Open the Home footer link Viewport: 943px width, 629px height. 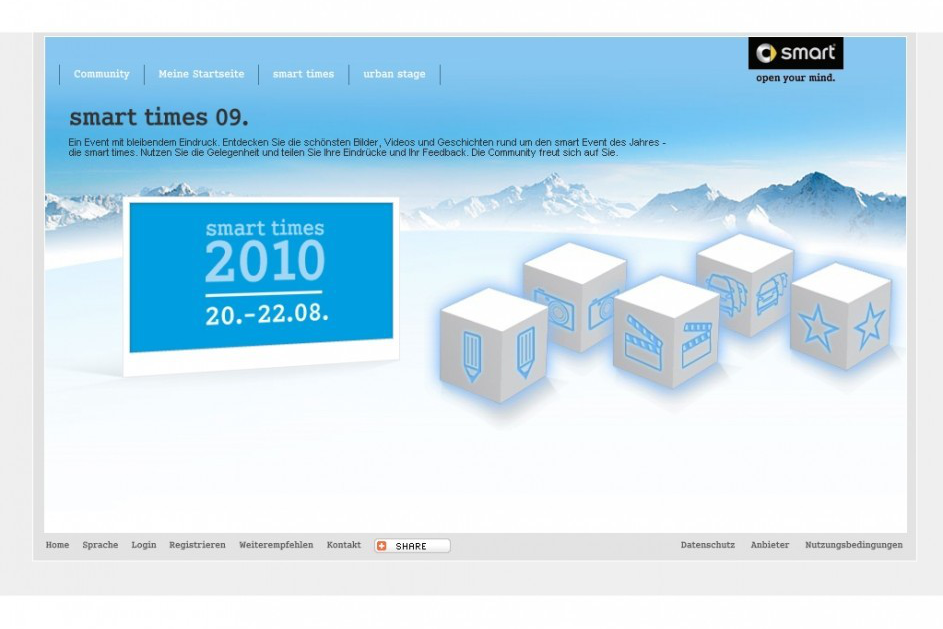pyautogui.click(x=57, y=545)
